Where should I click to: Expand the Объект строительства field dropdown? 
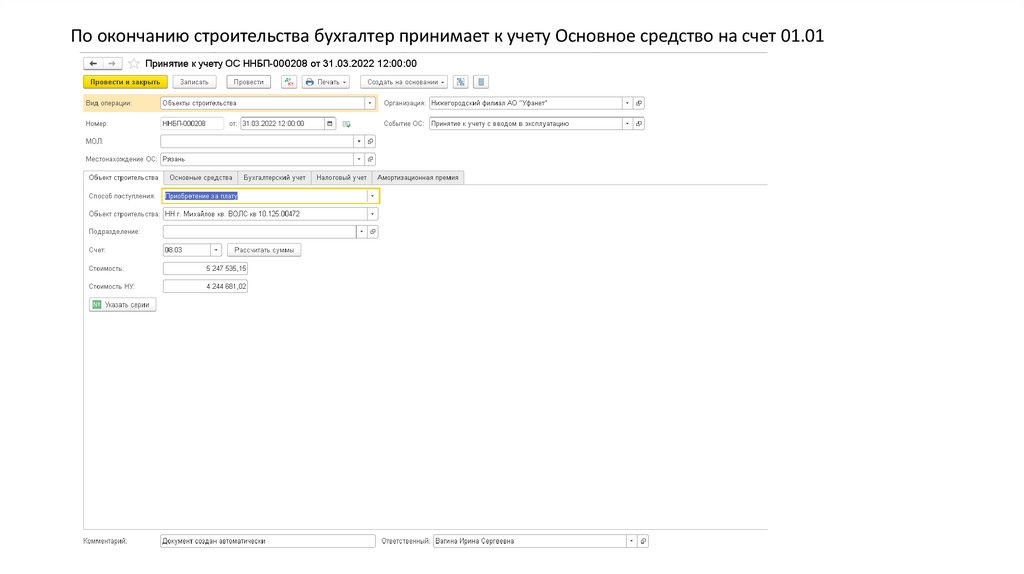point(372,214)
